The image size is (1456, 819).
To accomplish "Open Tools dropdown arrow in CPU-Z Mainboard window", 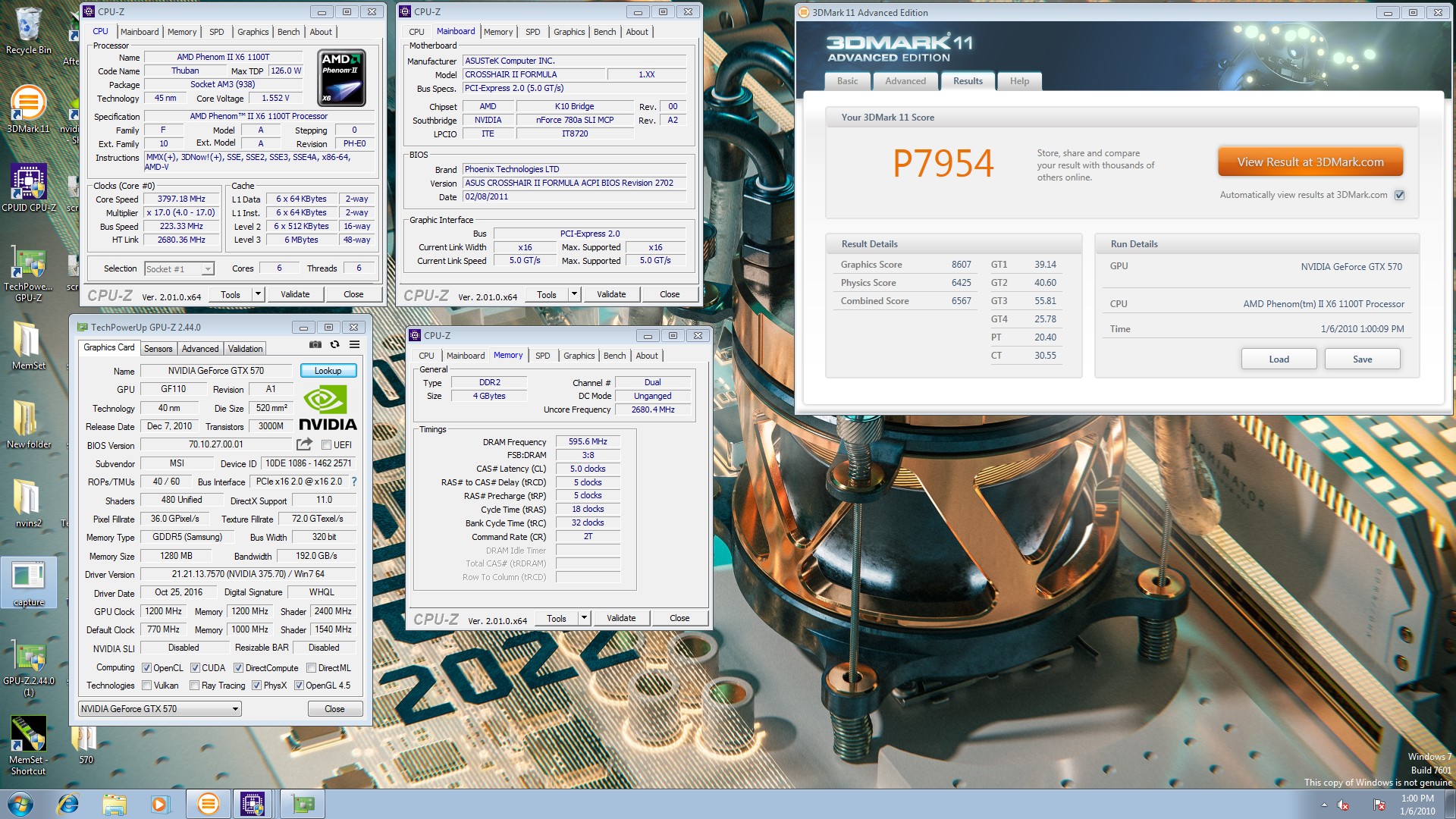I will (574, 294).
